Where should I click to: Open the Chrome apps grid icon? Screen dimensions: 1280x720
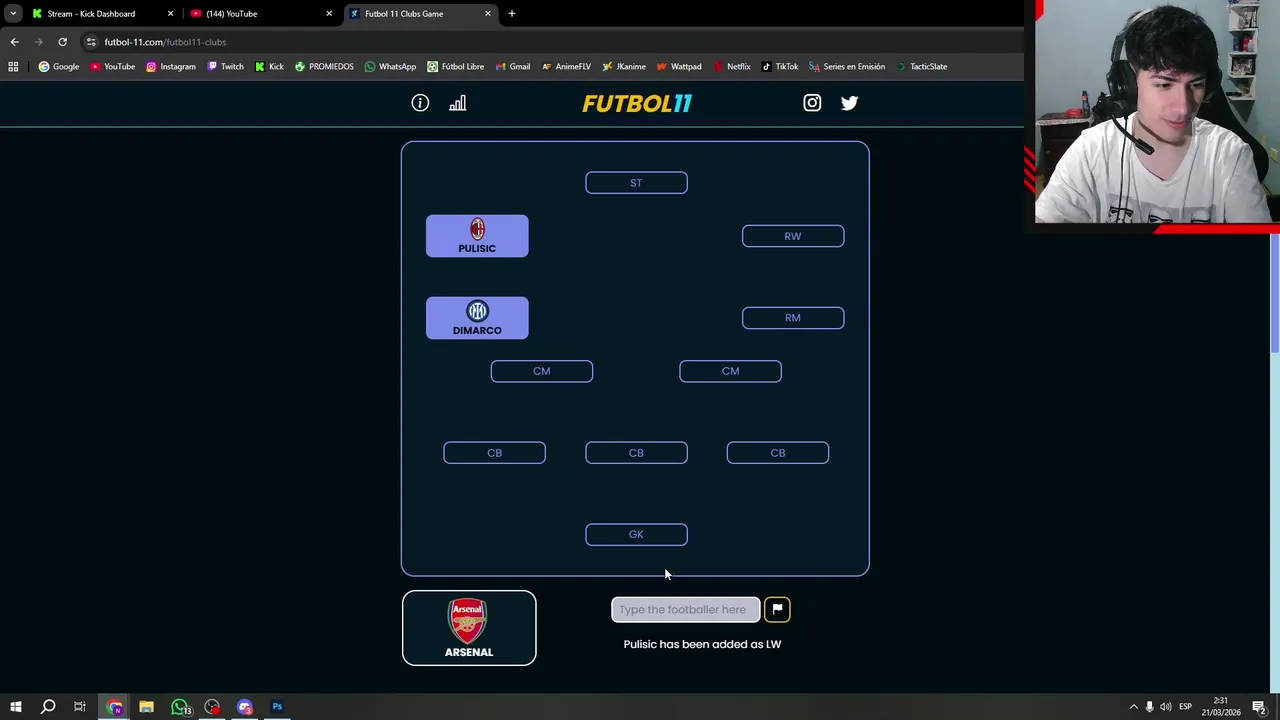click(x=13, y=67)
